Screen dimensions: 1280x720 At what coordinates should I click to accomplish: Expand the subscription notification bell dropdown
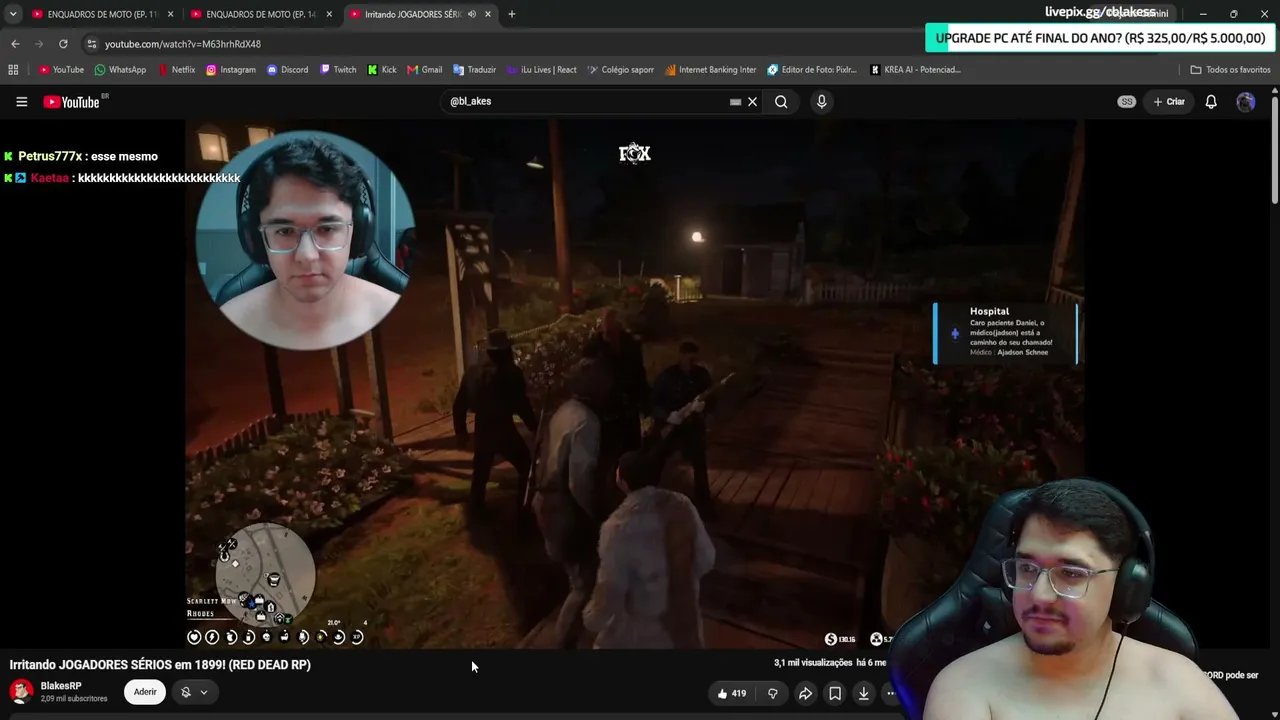[194, 692]
